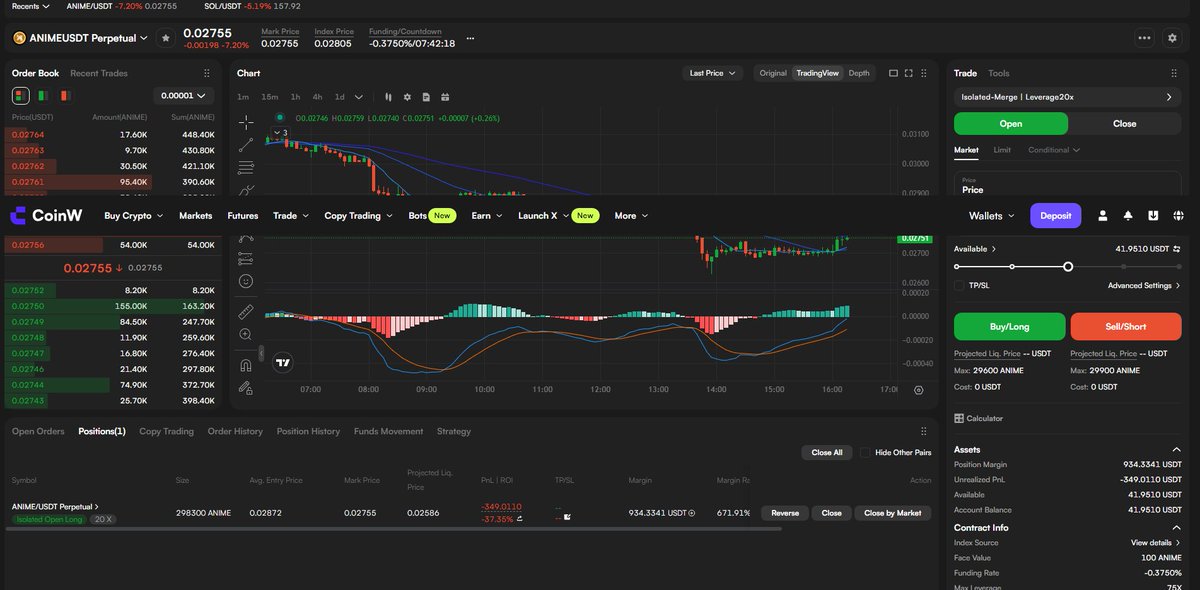Open the Conditional order type dropdown
The image size is (1200, 590).
pyautogui.click(x=1054, y=150)
